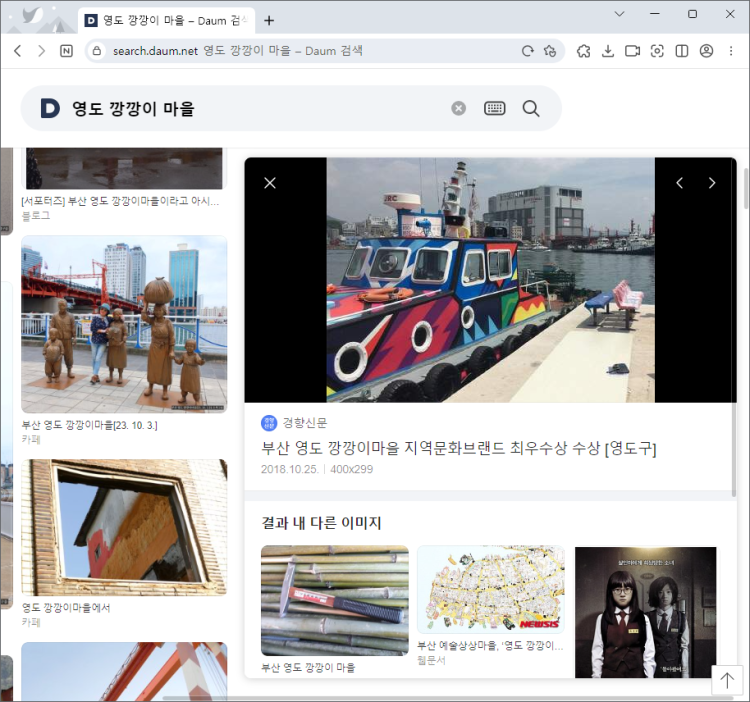Viewport: 750px width, 702px height.
Task: Clear the search box text
Action: 459,108
